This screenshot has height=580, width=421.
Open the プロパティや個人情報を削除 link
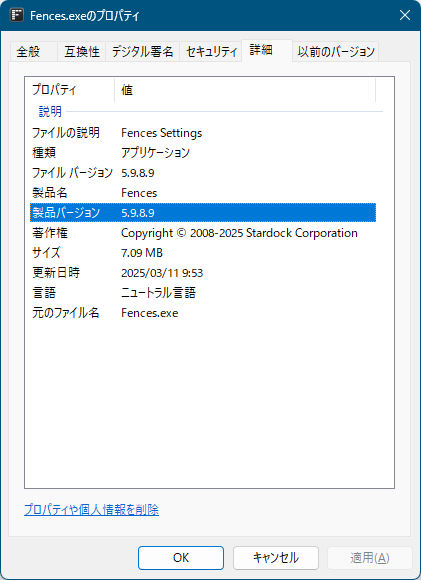[x=91, y=510]
